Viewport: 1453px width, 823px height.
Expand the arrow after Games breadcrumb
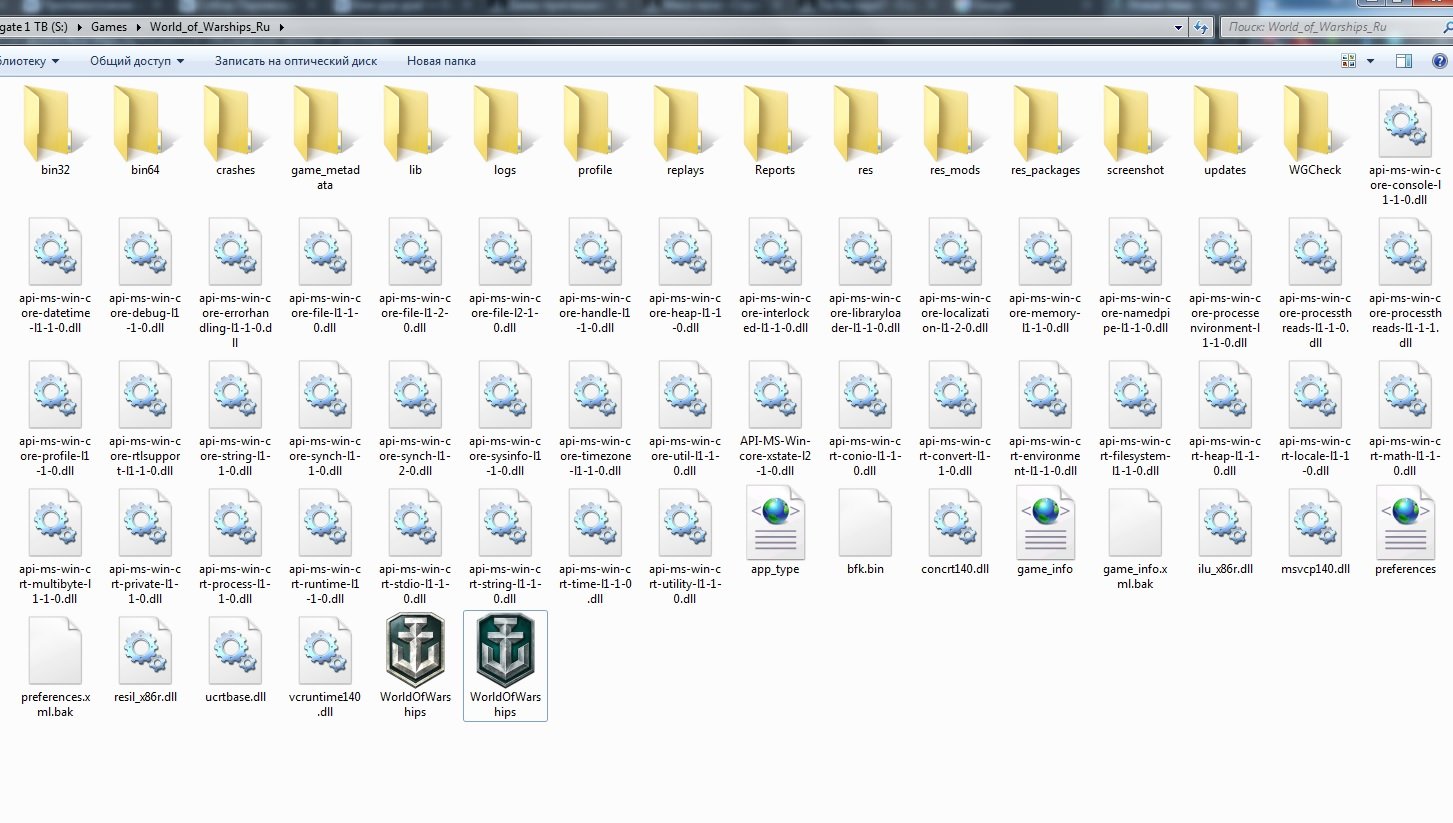138,27
